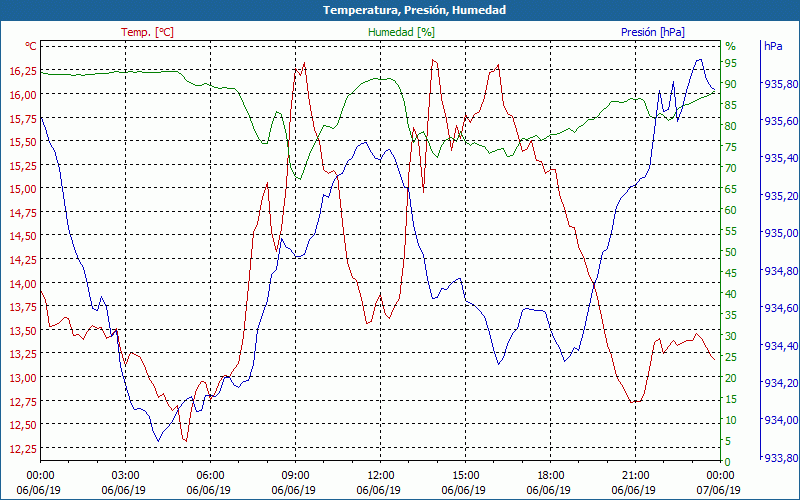Click temperature axis value 15,00
Viewport: 800px width, 500px height.
23,189
